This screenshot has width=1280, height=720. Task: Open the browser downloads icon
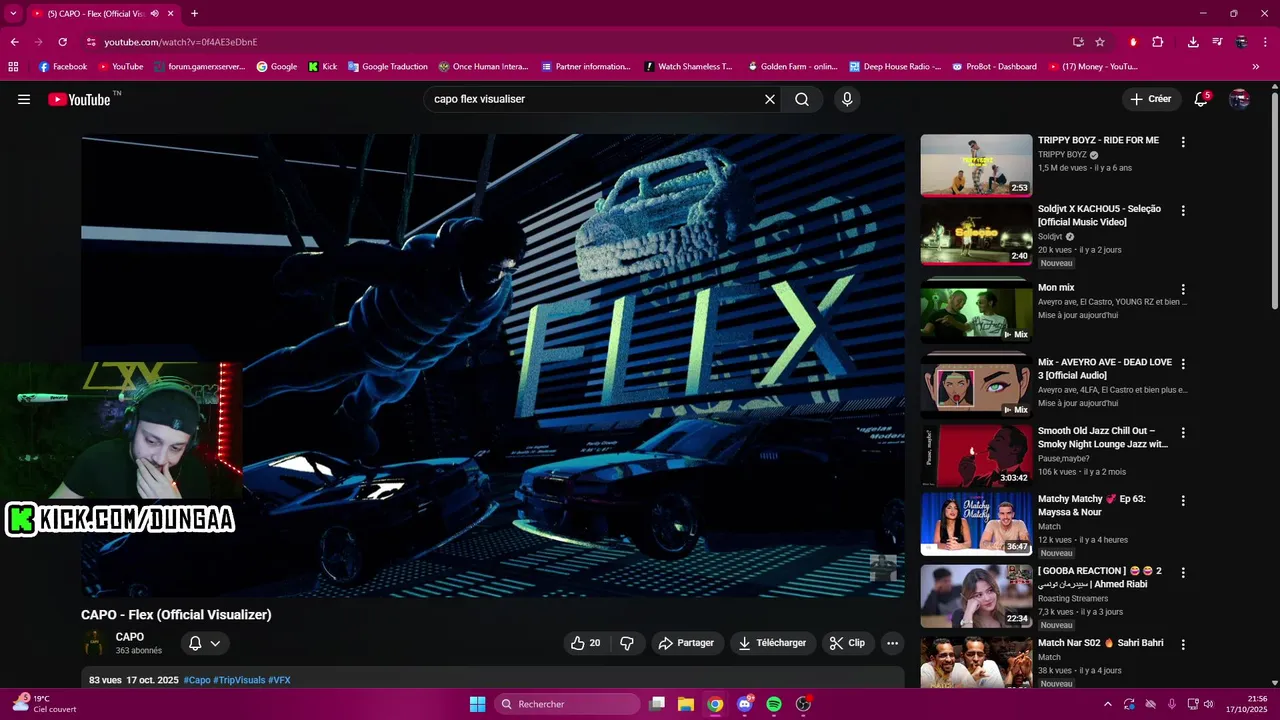(1193, 42)
